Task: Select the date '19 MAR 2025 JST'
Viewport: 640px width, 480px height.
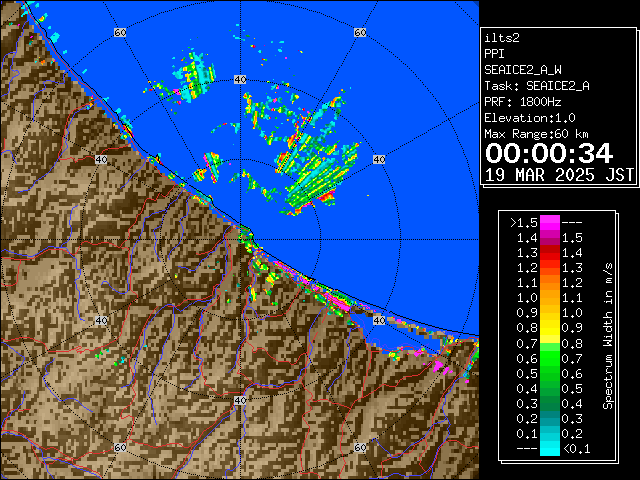Action: point(559,175)
